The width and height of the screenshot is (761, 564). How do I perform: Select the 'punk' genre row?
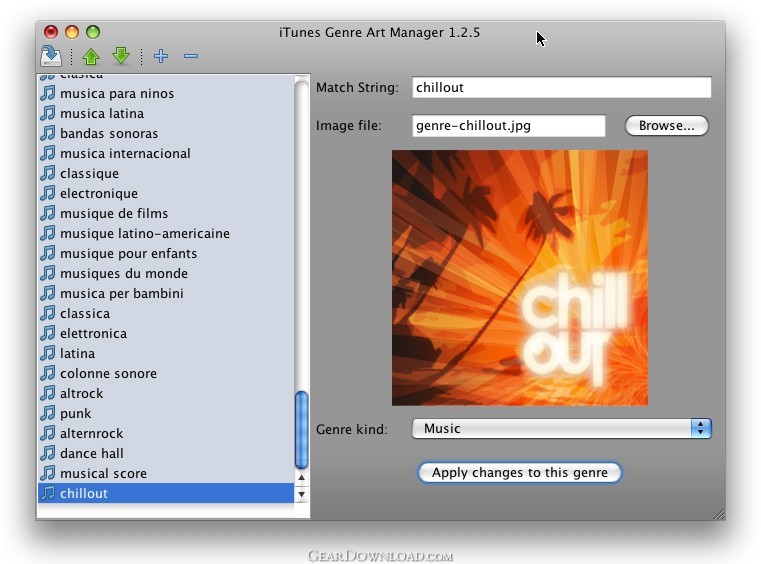click(x=166, y=414)
